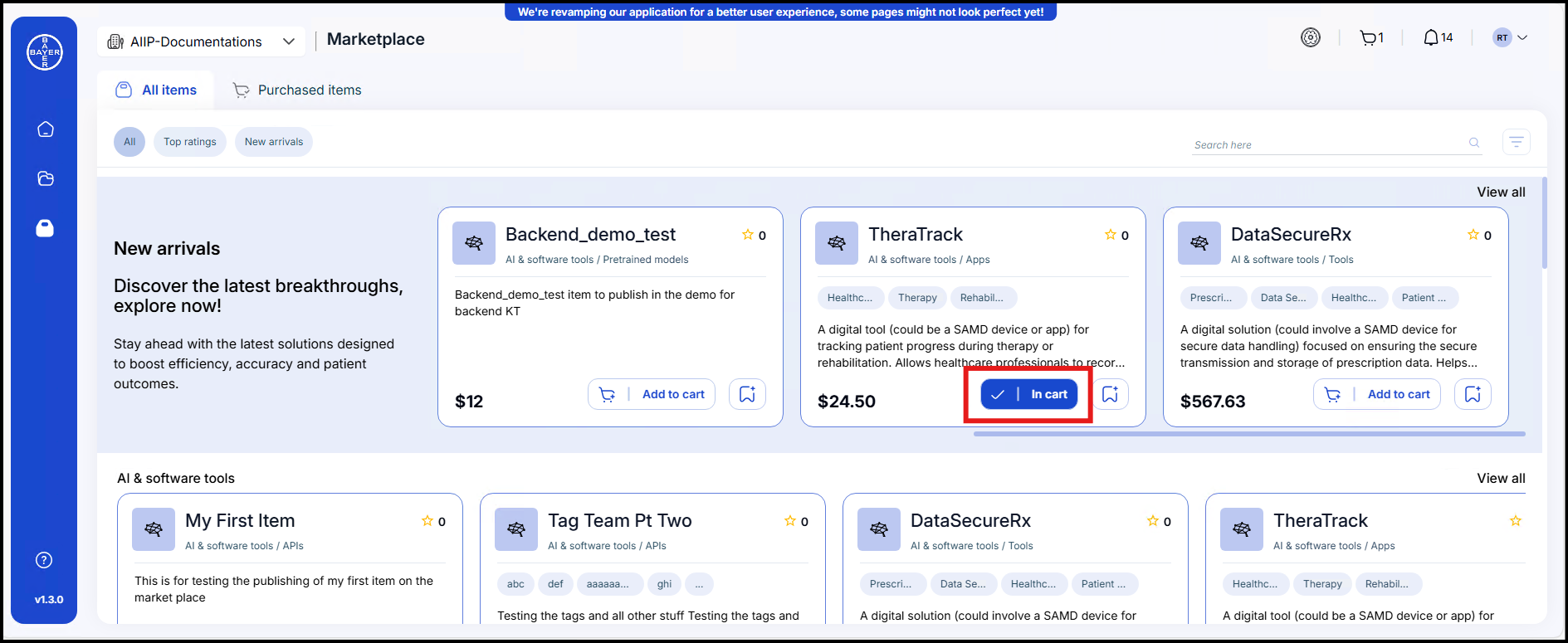
Task: Click the My First Item thumbnail icon
Action: click(154, 529)
